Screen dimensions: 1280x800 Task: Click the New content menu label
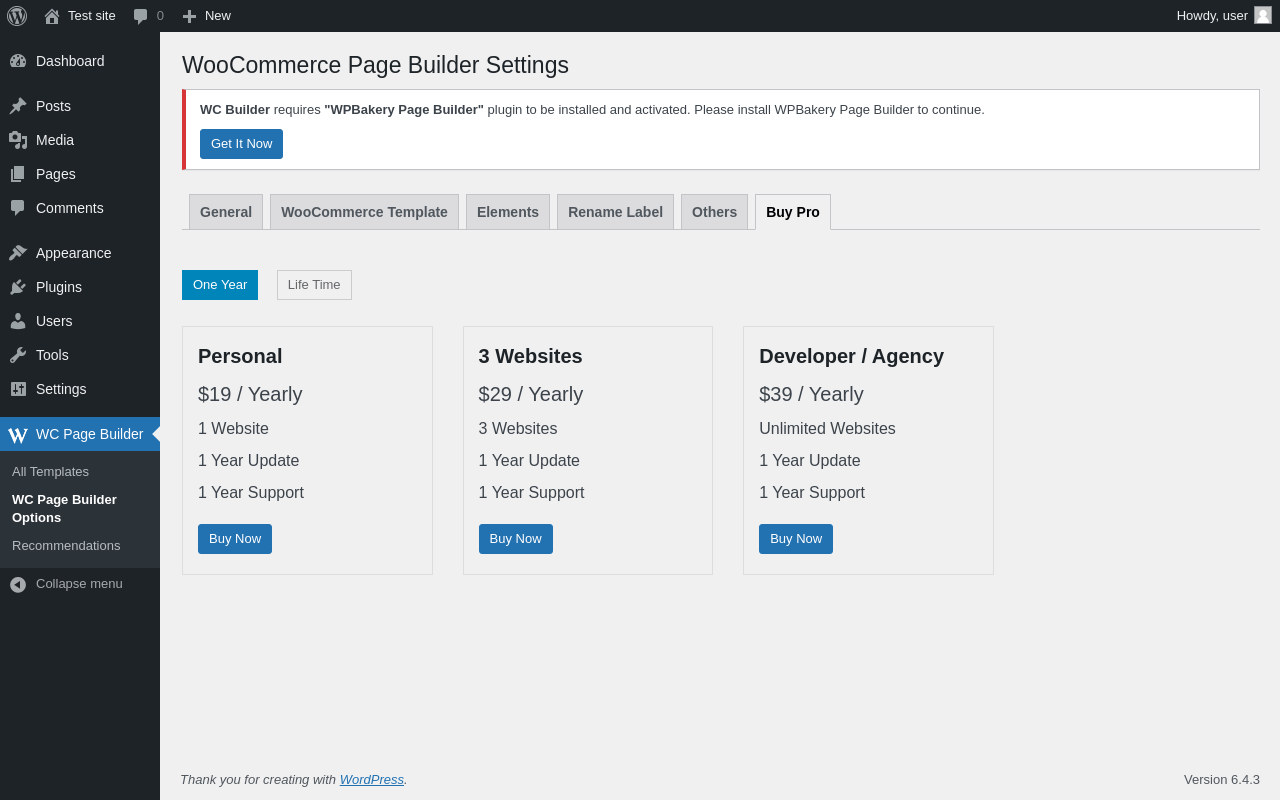coord(218,16)
